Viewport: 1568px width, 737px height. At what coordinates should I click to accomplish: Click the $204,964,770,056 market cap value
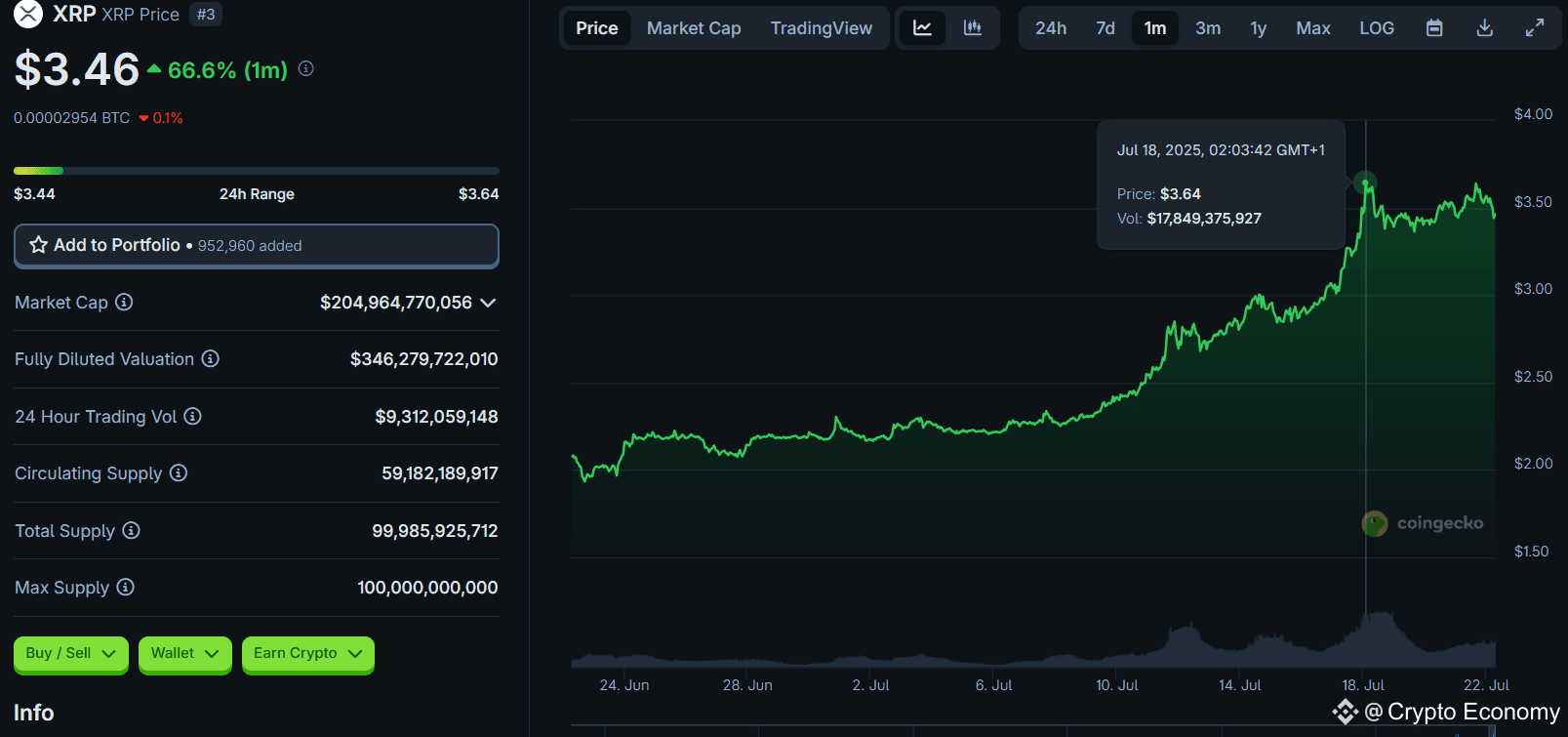pyautogui.click(x=396, y=303)
